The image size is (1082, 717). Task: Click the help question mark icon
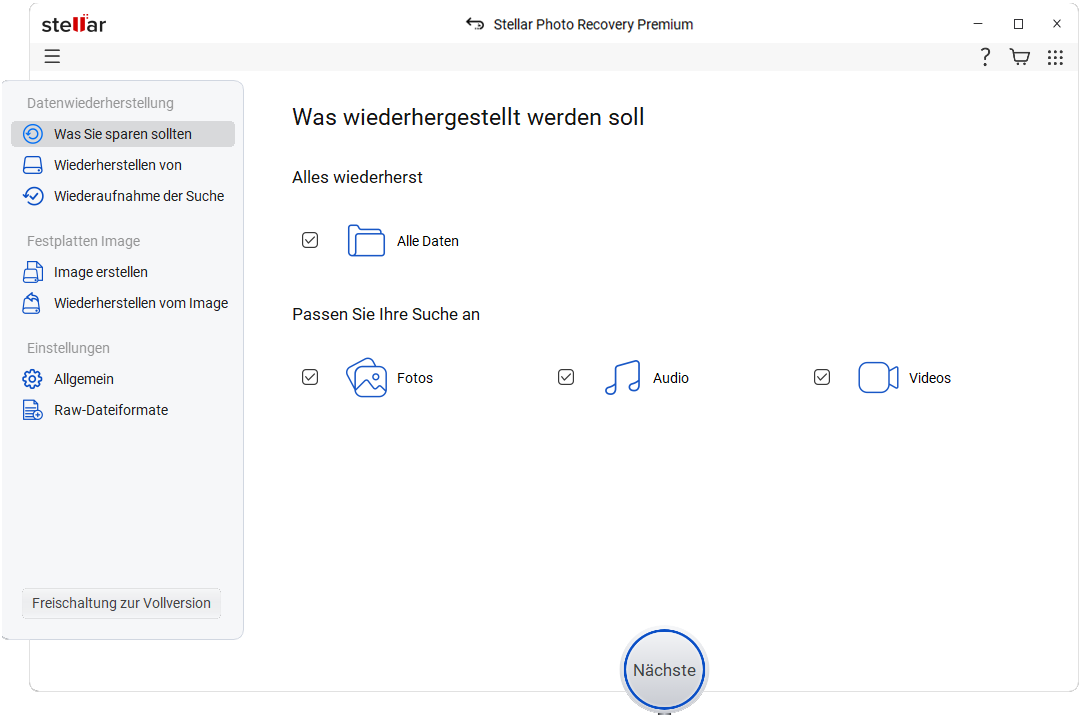click(x=985, y=57)
